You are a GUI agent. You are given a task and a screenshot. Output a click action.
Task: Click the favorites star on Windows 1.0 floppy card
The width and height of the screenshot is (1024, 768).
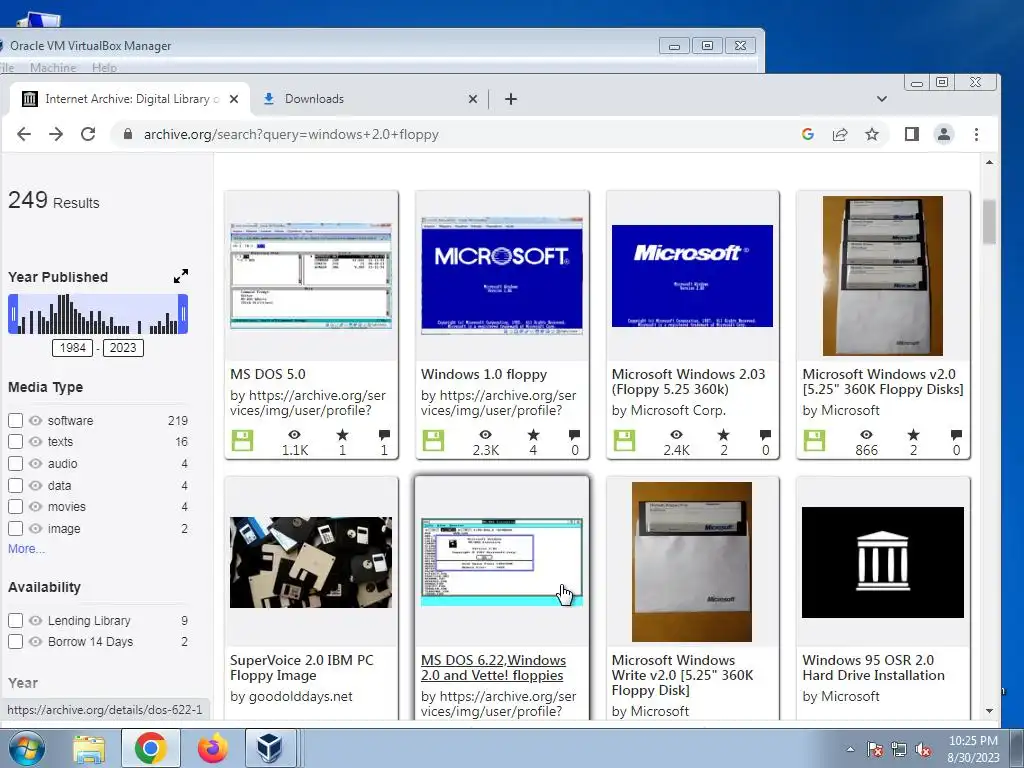tap(534, 435)
